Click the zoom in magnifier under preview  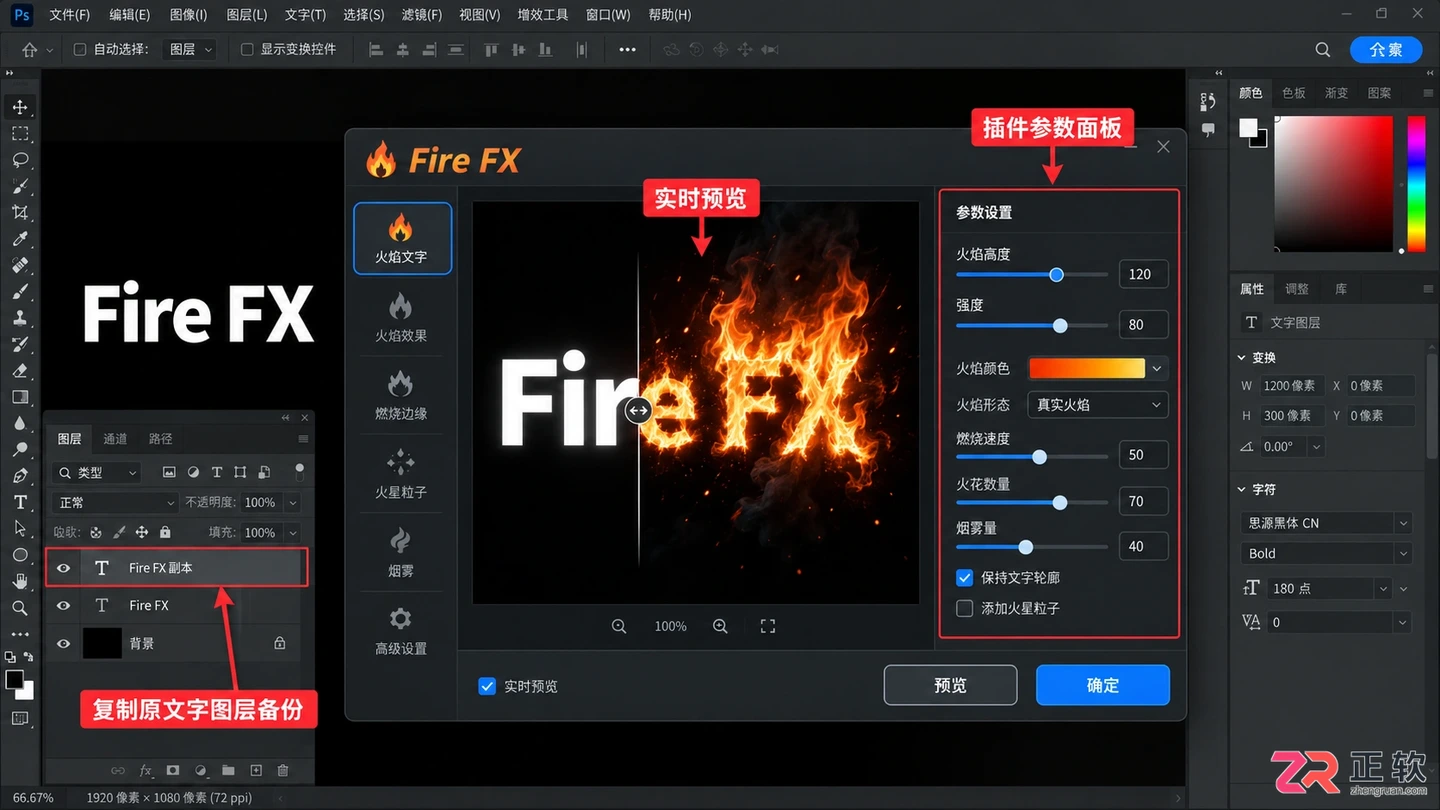(720, 626)
